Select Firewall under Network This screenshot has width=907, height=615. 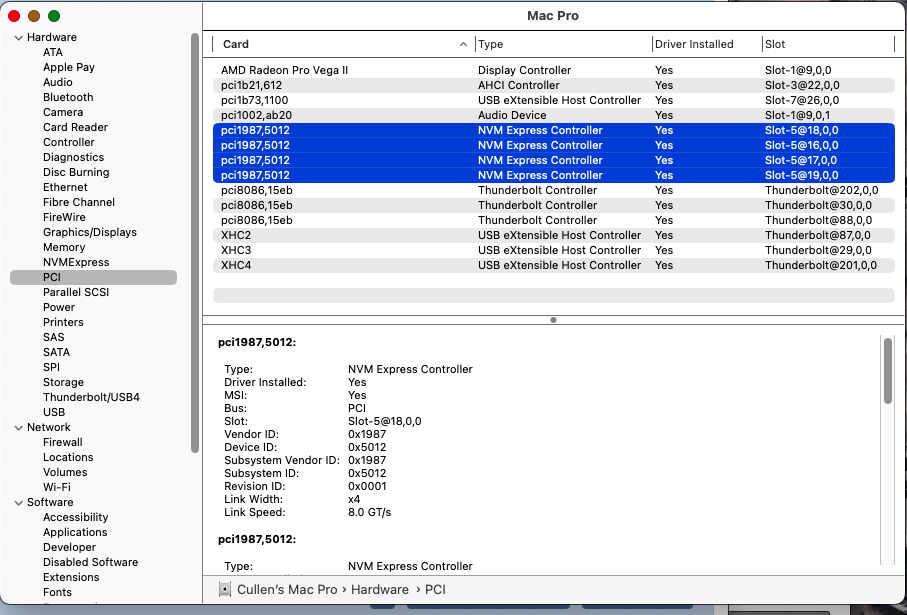tap(62, 443)
